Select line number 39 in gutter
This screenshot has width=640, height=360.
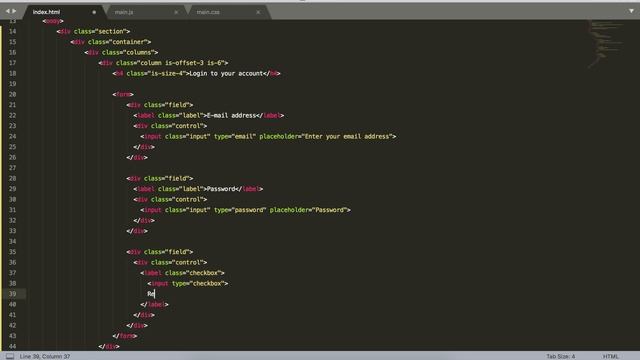tap(12, 294)
